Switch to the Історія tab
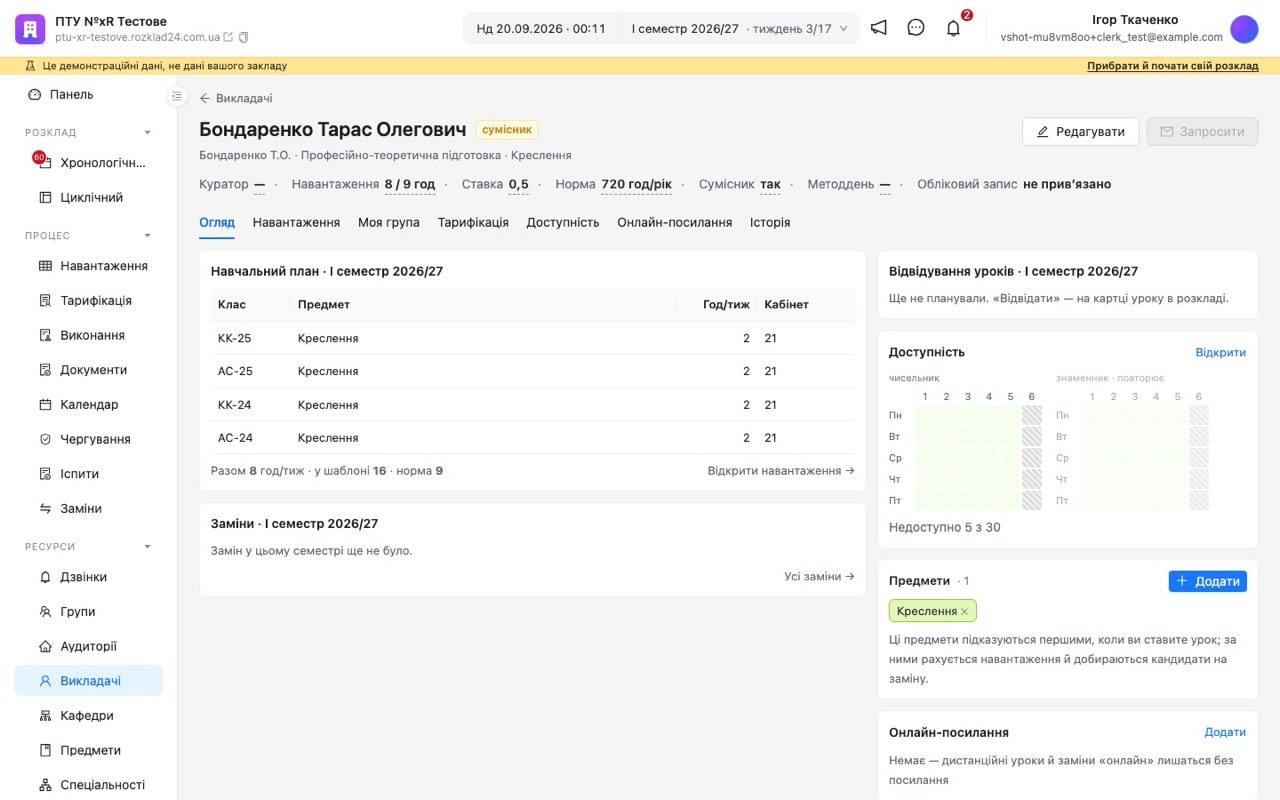The image size is (1280, 800). 770,223
